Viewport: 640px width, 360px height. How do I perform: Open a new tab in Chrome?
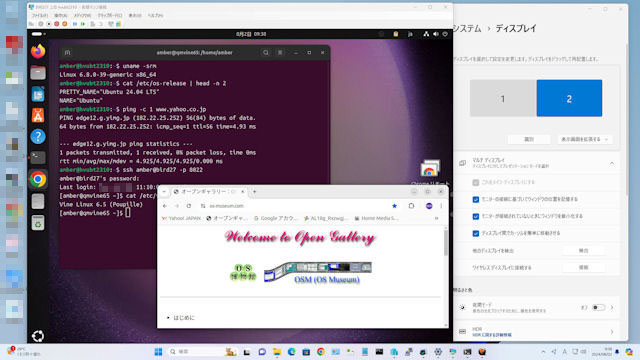[x=254, y=191]
